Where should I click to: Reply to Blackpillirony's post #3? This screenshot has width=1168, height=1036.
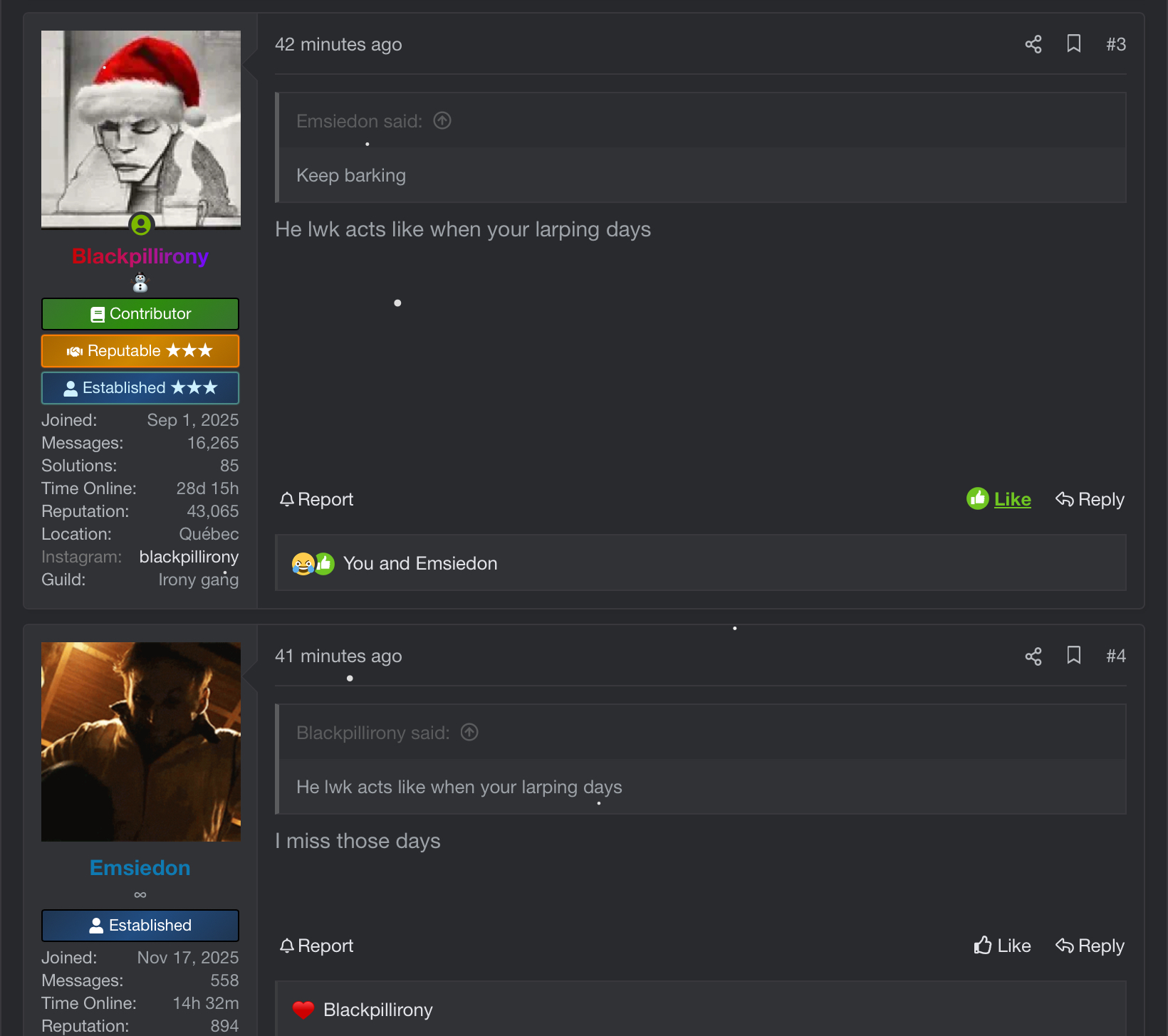[1090, 499]
